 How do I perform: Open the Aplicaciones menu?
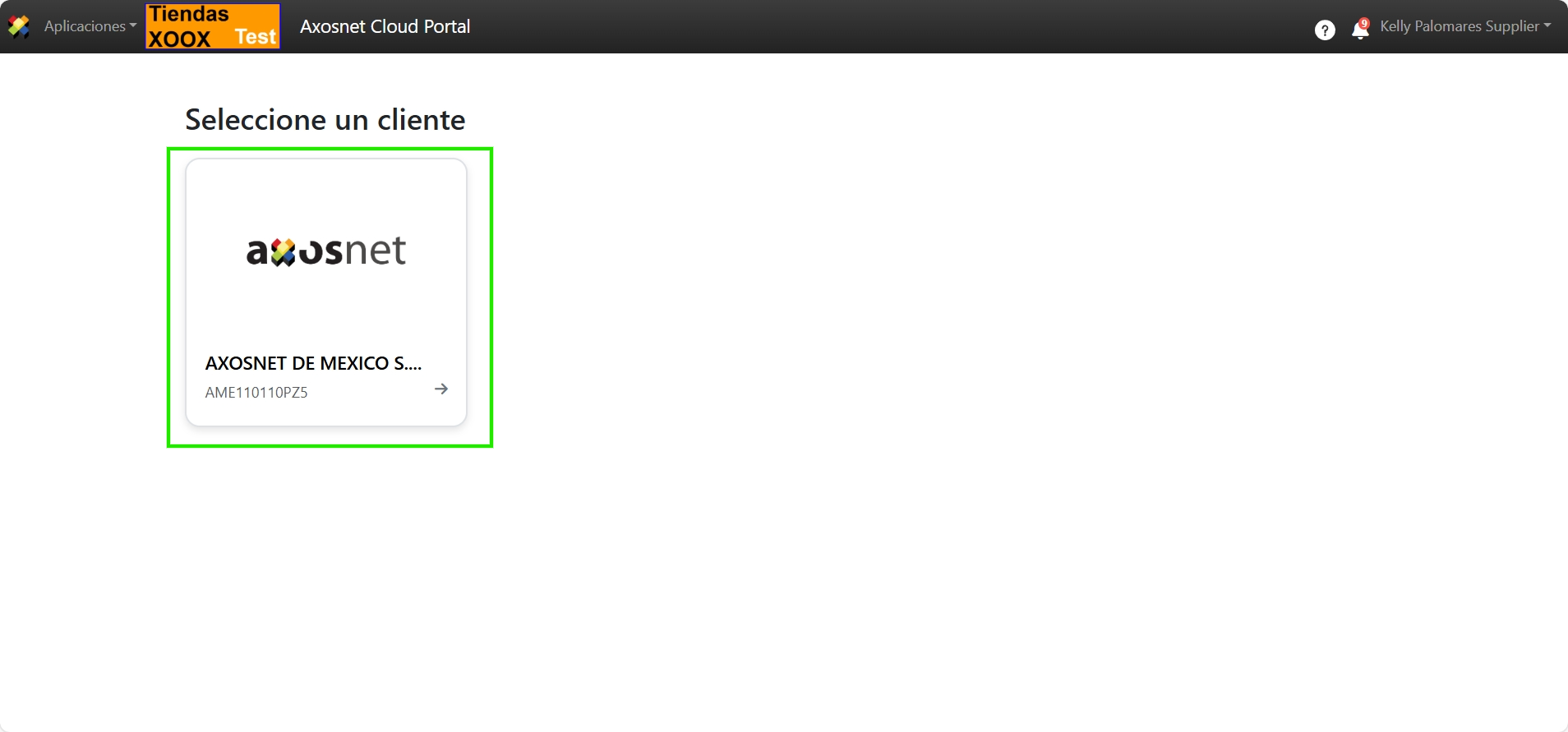90,26
